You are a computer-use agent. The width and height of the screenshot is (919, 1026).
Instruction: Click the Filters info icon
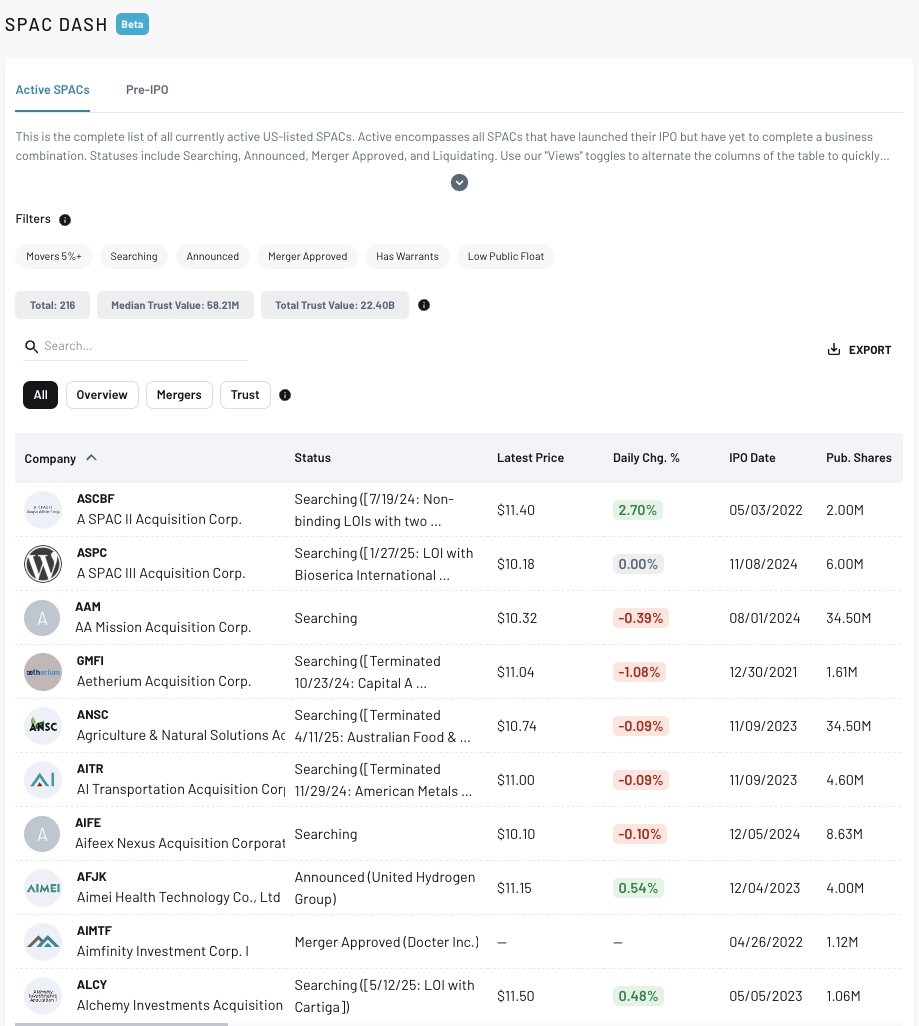(65, 220)
